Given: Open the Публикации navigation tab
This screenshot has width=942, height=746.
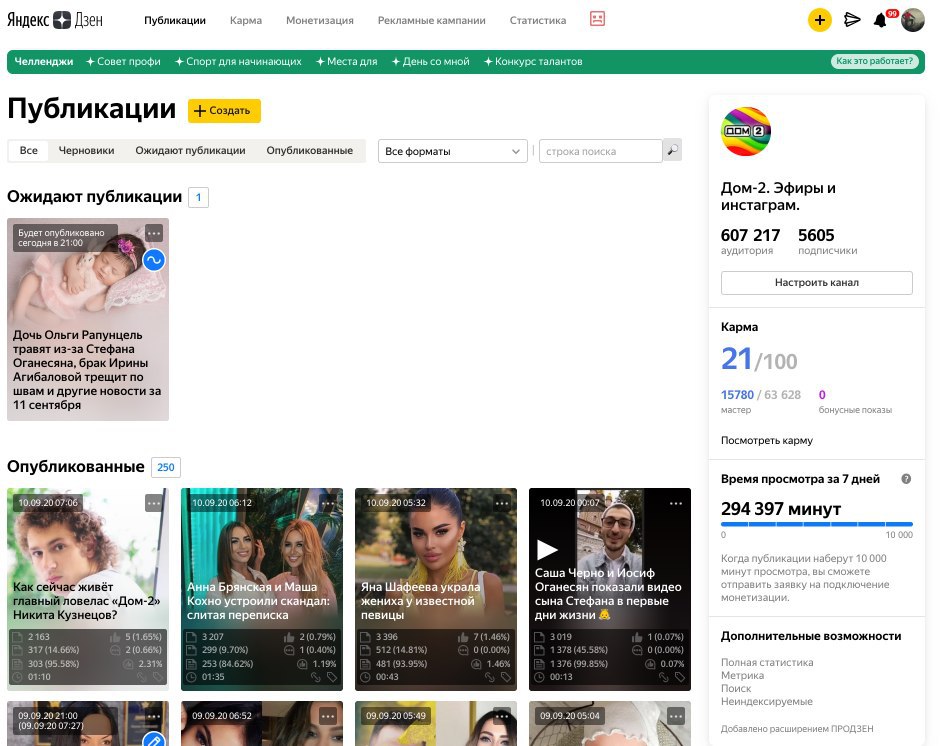Looking at the screenshot, I should [175, 20].
